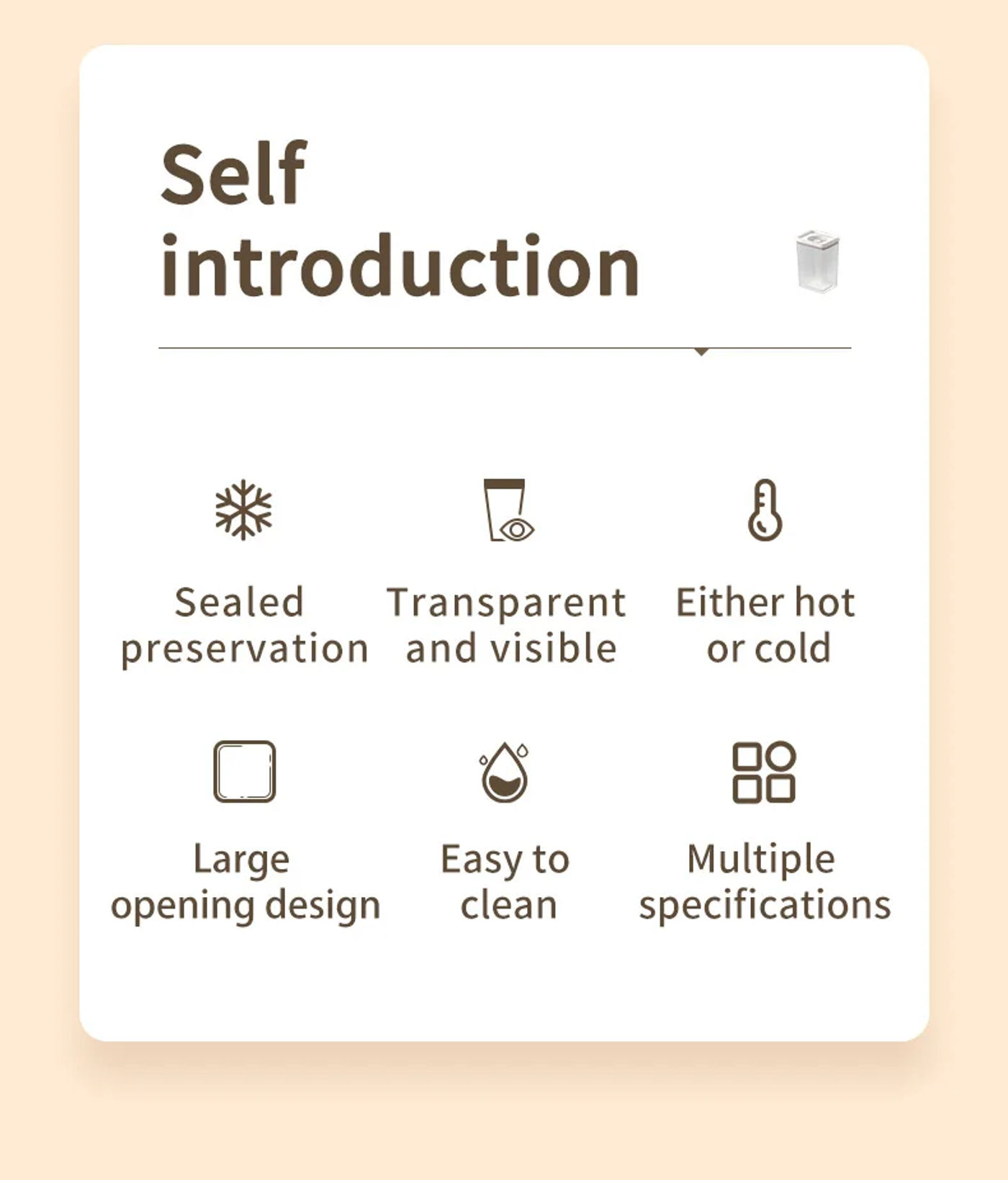Screen dimensions: 1008x1180
Task: Select the 'Transparent and visible' text
Action: (507, 625)
